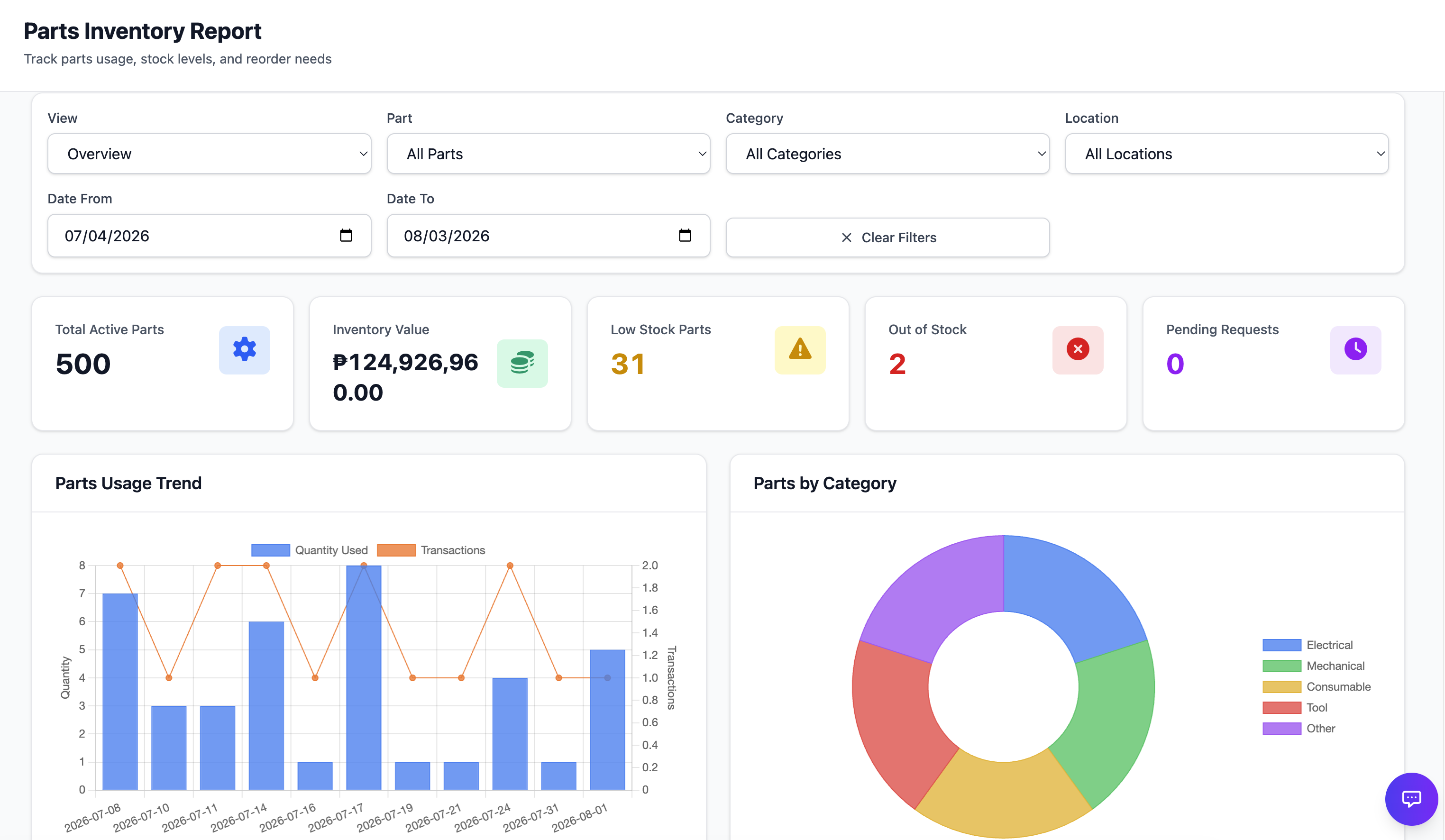Click the 2026-07-24 bar in usage chart
Viewport: 1445px width, 840px height.
510,733
